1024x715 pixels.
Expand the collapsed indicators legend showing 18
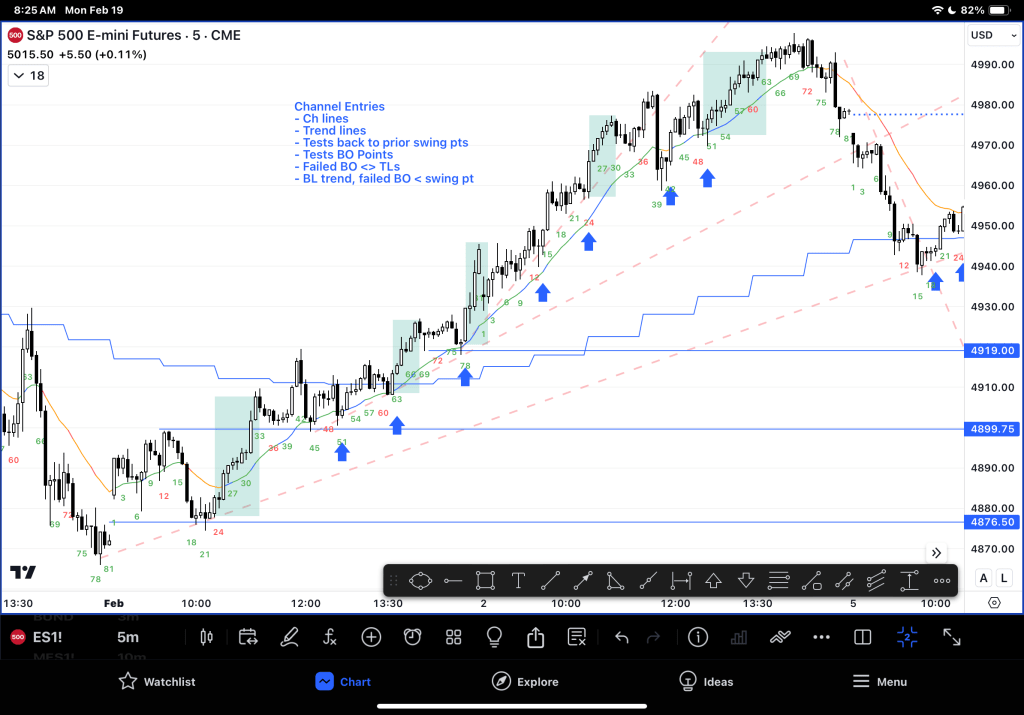[28, 76]
